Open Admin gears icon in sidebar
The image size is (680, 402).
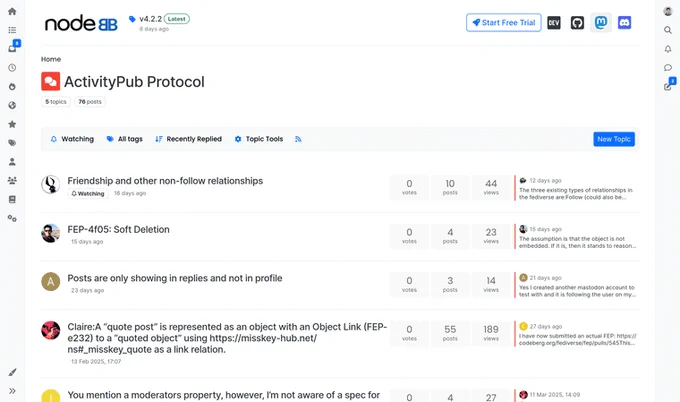[12, 218]
